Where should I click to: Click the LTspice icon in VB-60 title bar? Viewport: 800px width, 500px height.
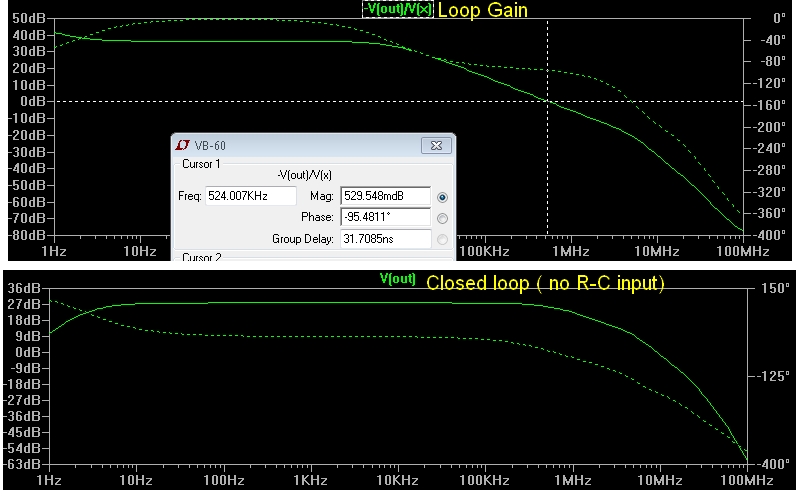point(183,145)
